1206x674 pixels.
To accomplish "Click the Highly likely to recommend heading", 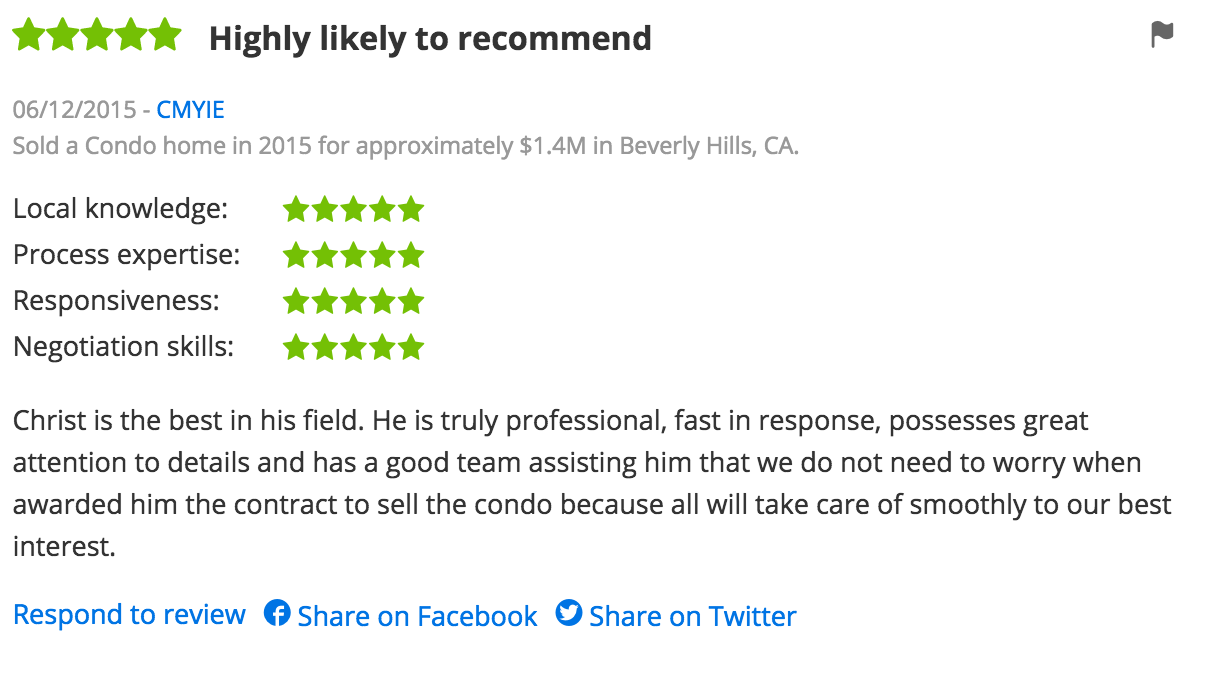I will click(430, 39).
